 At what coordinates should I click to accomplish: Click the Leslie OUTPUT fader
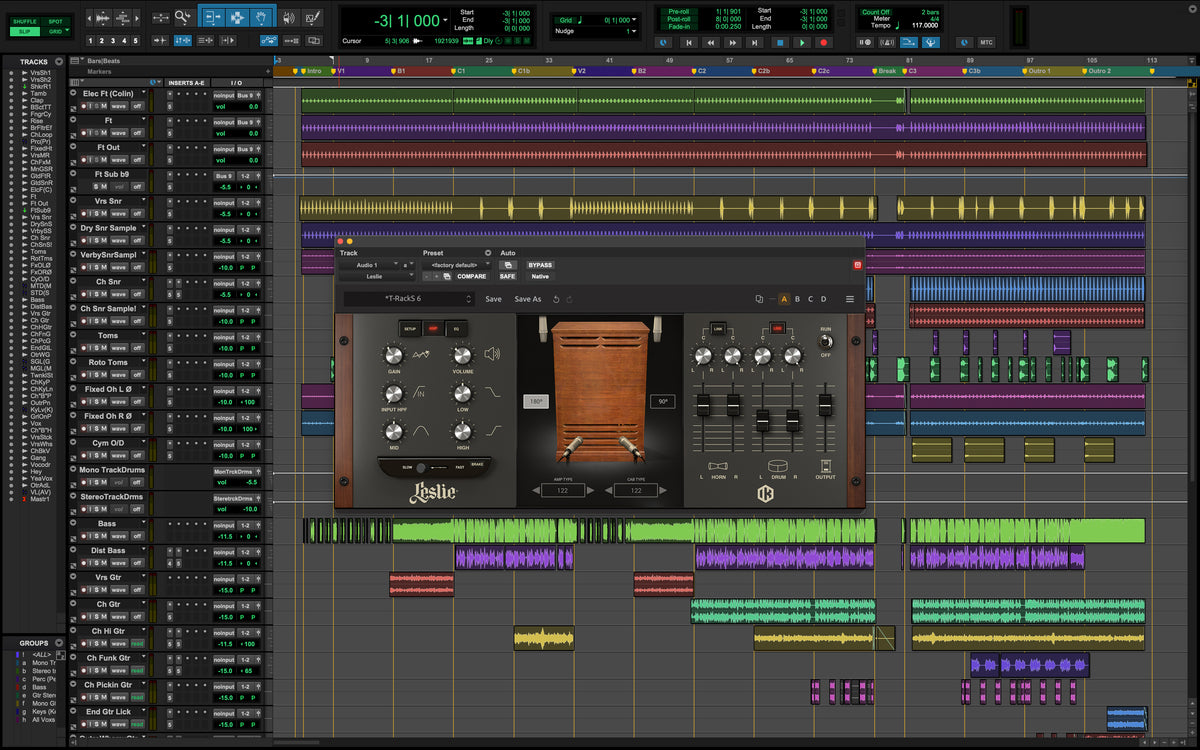(x=825, y=405)
